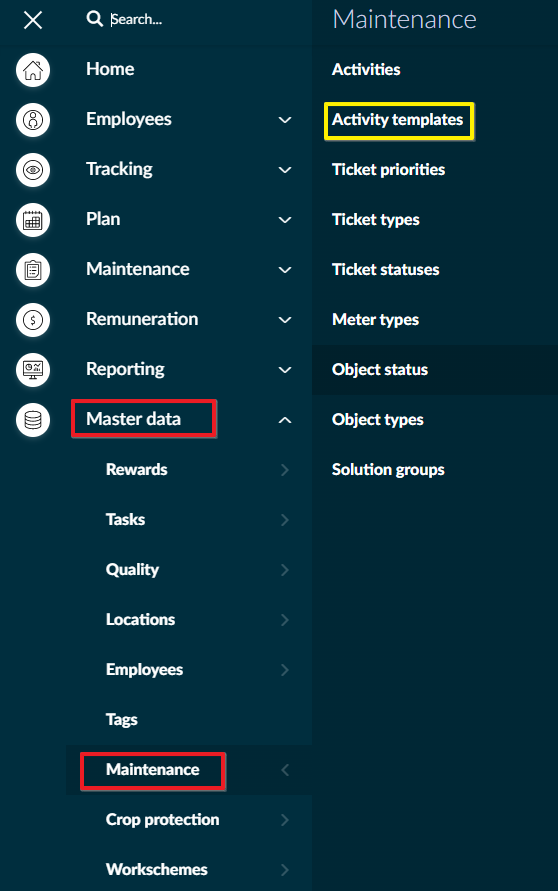Click the Home house icon
Viewport: 558px width, 891px height.
tap(33, 70)
